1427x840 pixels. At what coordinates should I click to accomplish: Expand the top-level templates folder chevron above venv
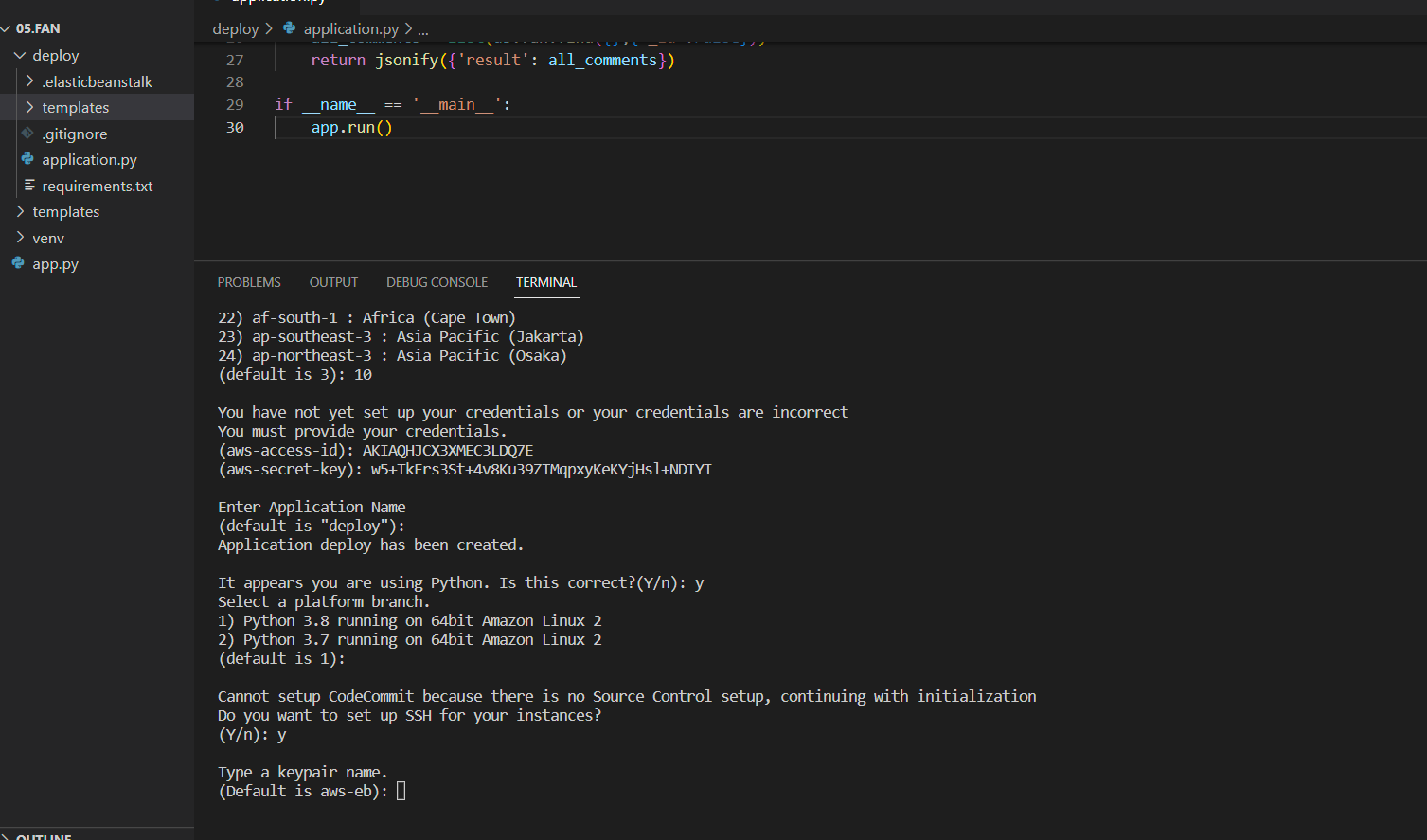pyautogui.click(x=20, y=211)
